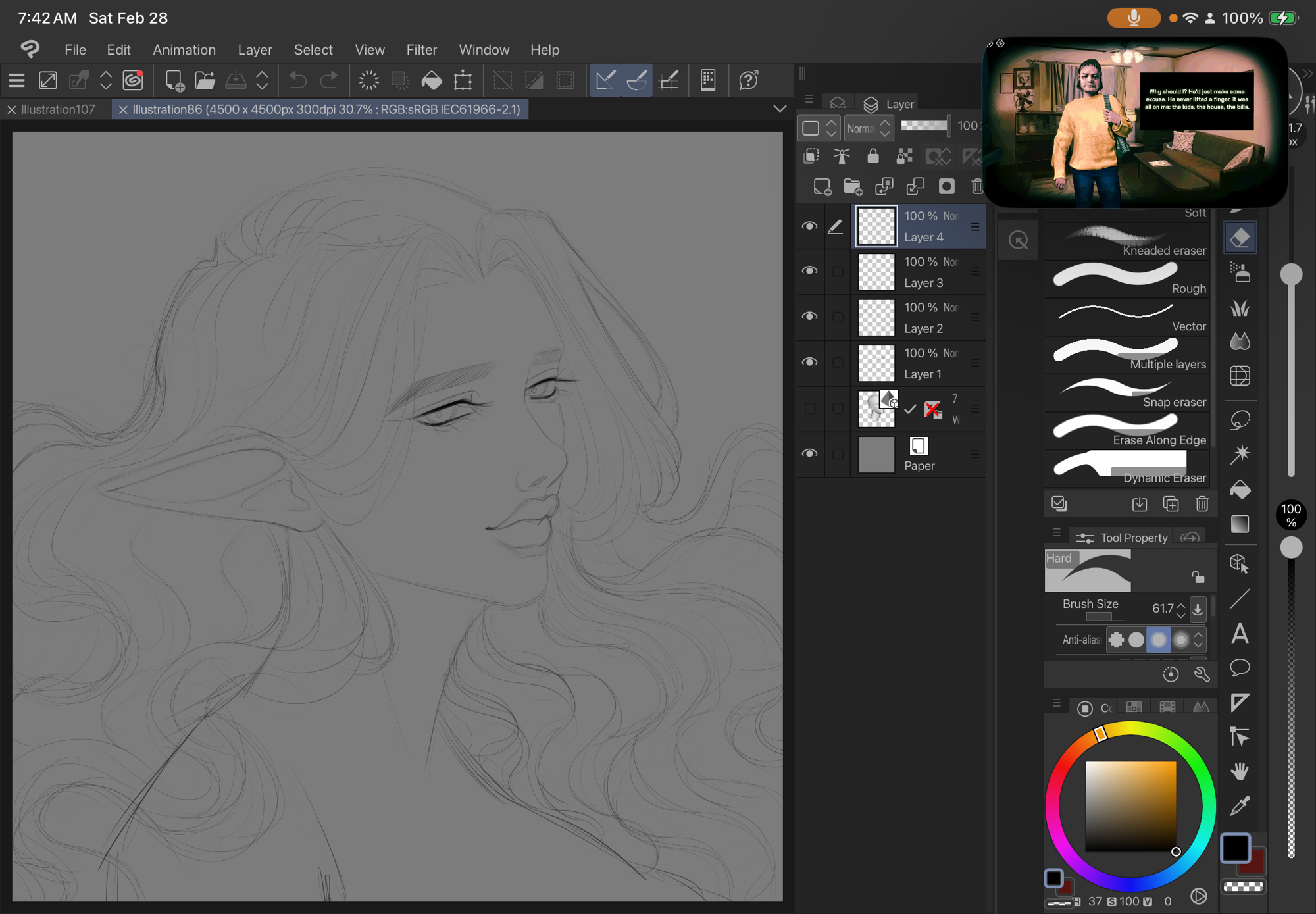Select the Eraser tool in the tool palette
The height and width of the screenshot is (914, 1316).
[x=1240, y=238]
